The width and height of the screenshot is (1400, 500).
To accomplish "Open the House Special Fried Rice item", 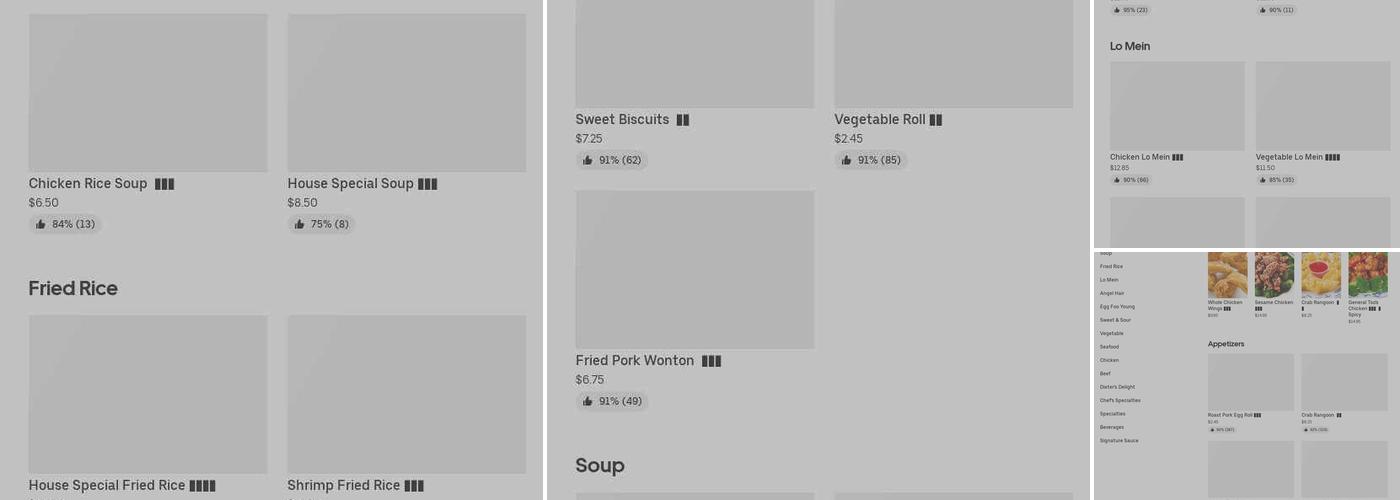I will coord(148,394).
